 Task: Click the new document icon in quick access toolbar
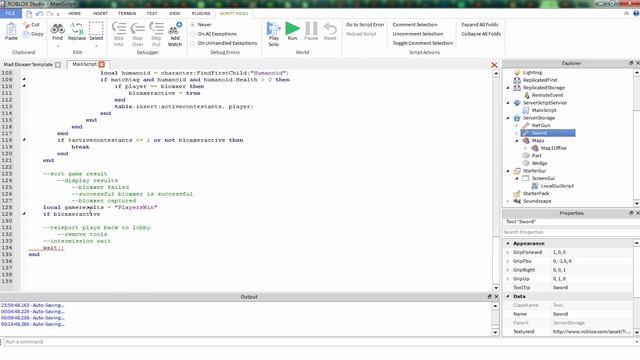29,13
